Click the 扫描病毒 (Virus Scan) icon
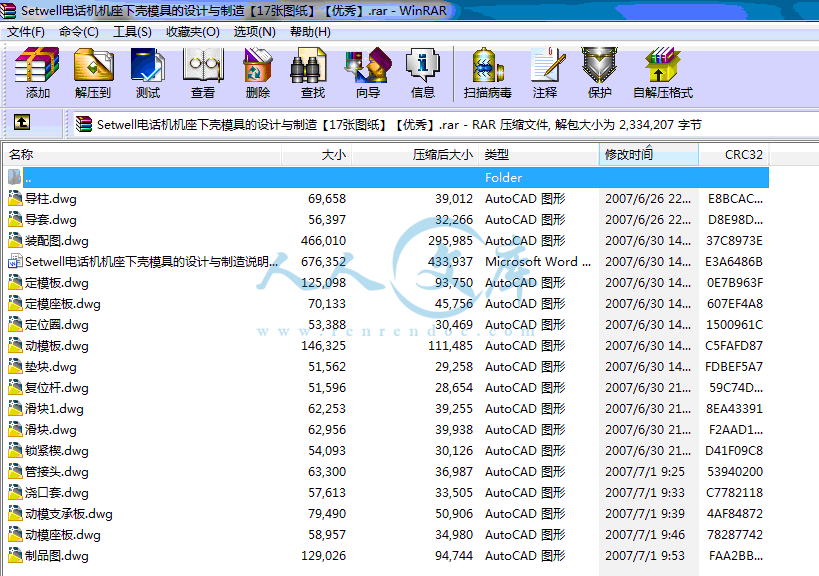 tap(487, 65)
